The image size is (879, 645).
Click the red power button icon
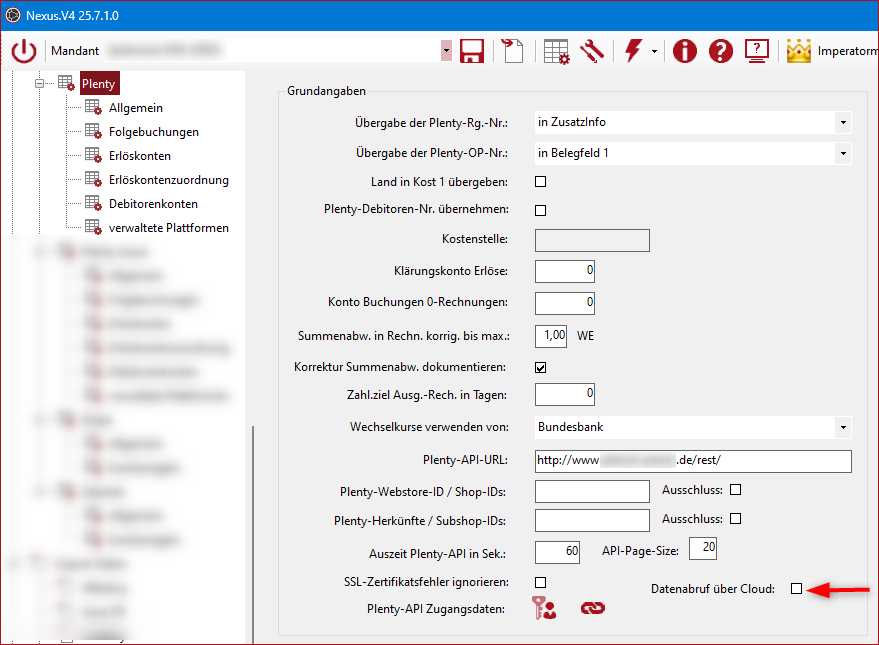[24, 51]
